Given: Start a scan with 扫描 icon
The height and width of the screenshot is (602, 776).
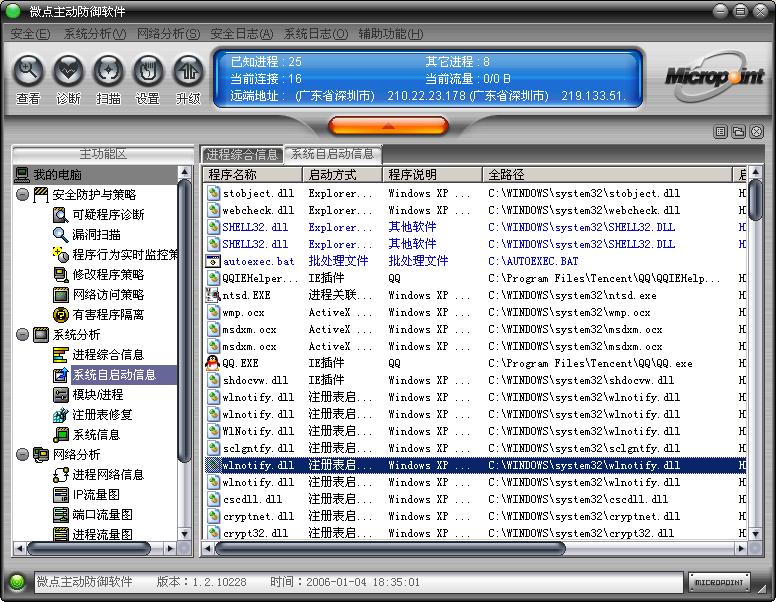Looking at the screenshot, I should coord(108,72).
